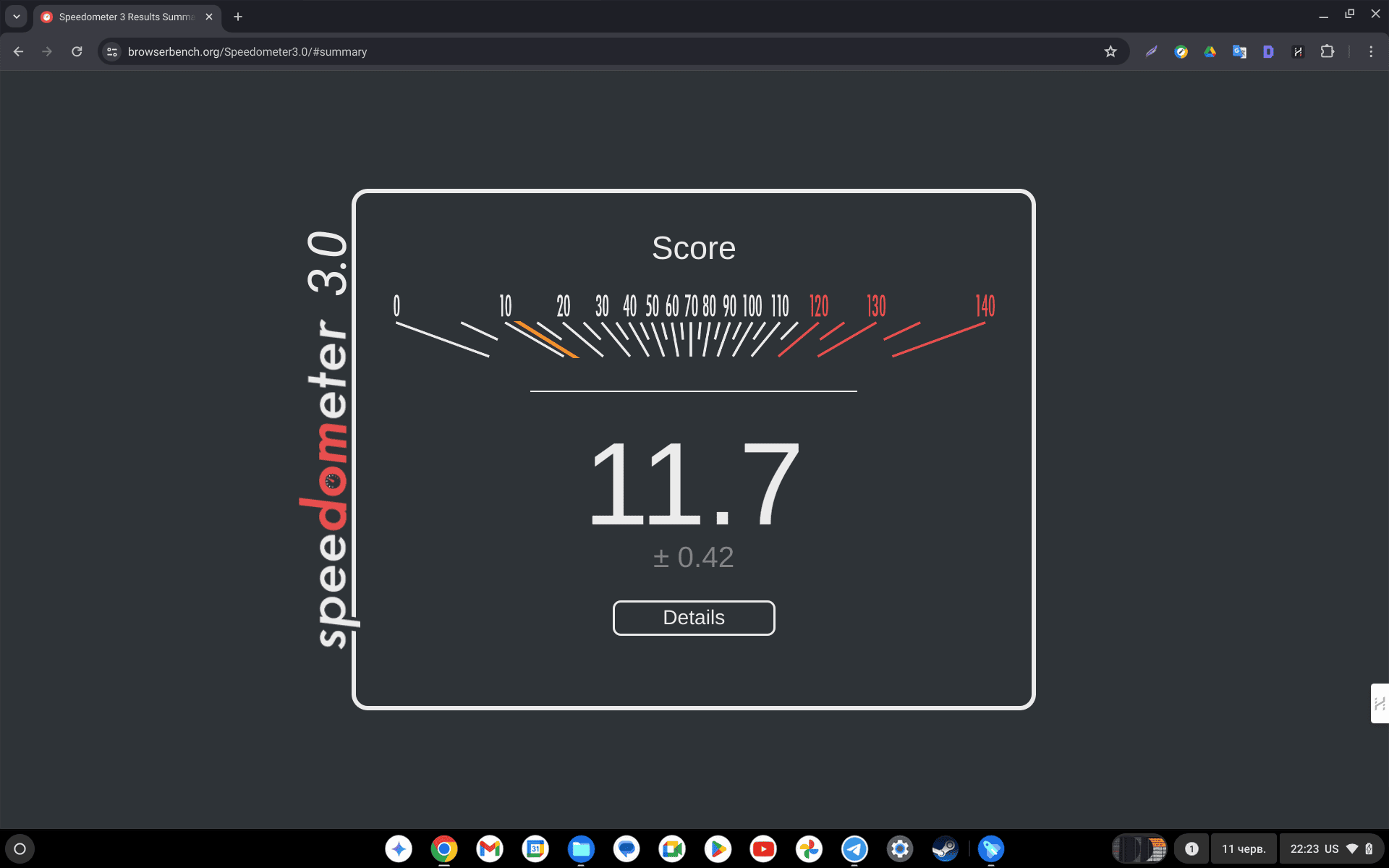Open Steam from the shelf
This screenshot has height=868, width=1389.
pyautogui.click(x=946, y=848)
